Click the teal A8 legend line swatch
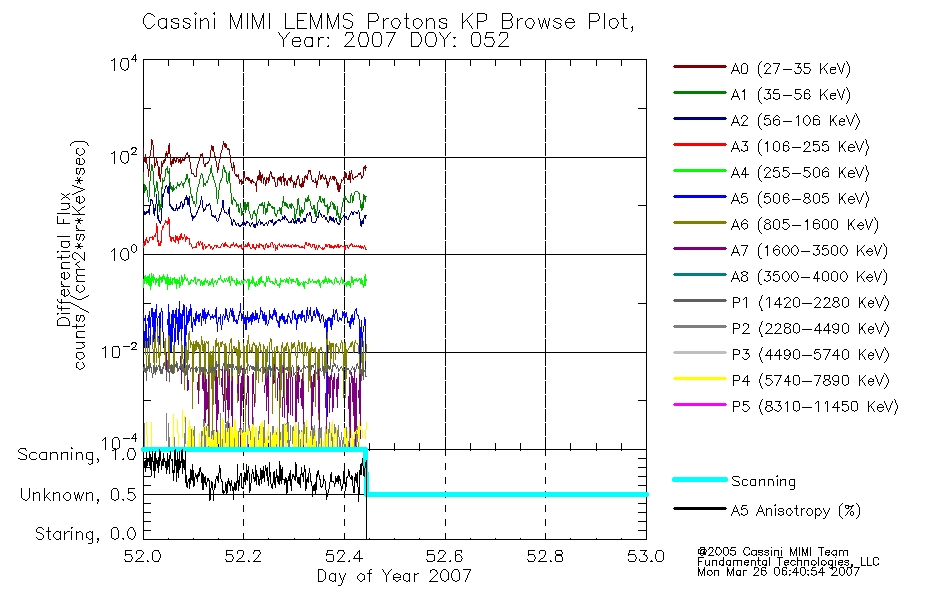 pyautogui.click(x=699, y=275)
